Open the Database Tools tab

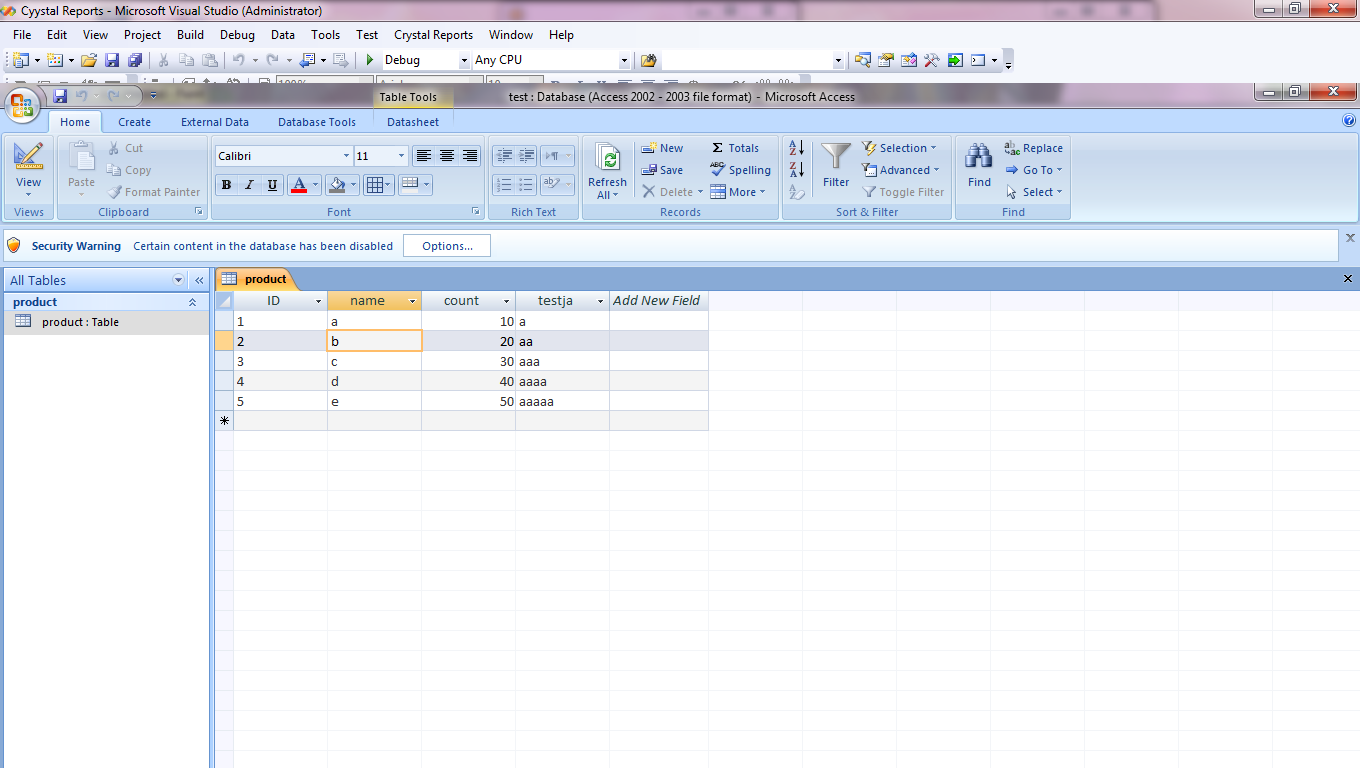317,122
